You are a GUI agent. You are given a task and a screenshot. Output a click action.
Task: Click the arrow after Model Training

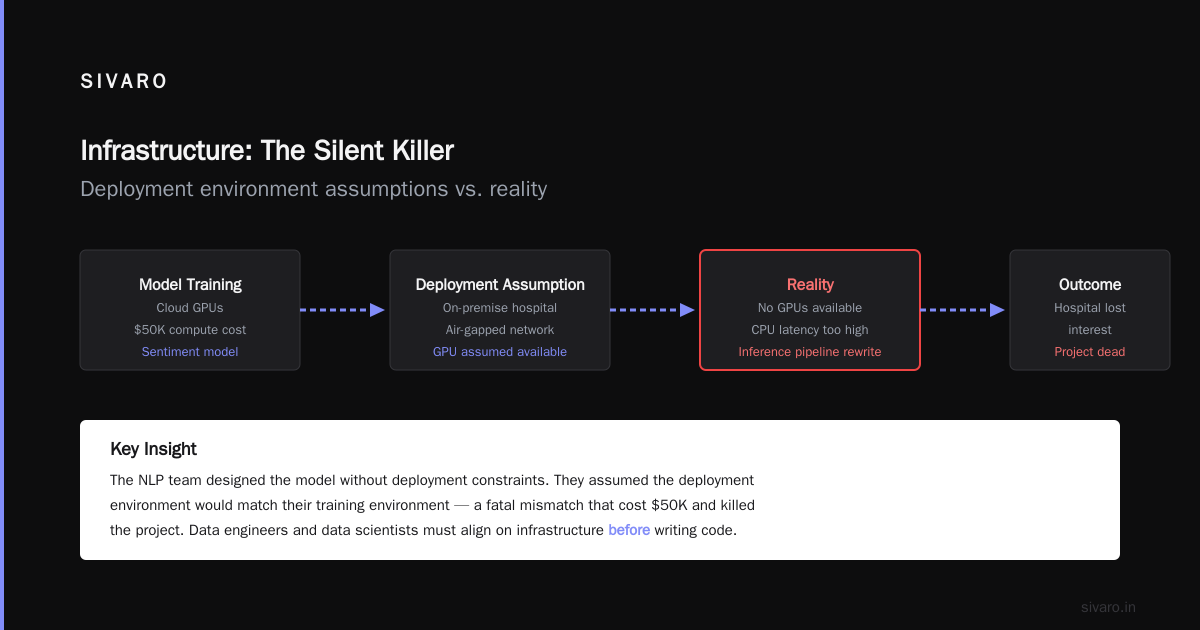343,310
